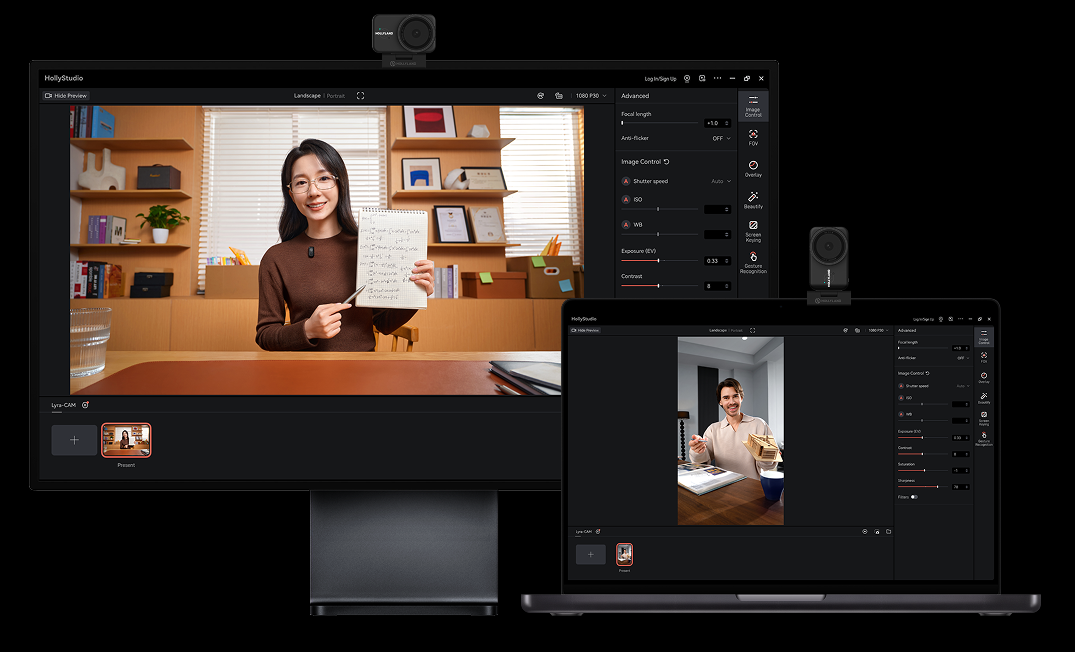Screen dimensions: 1075x652
Task: Open the FOV panel on the large monitor
Action: click(753, 137)
